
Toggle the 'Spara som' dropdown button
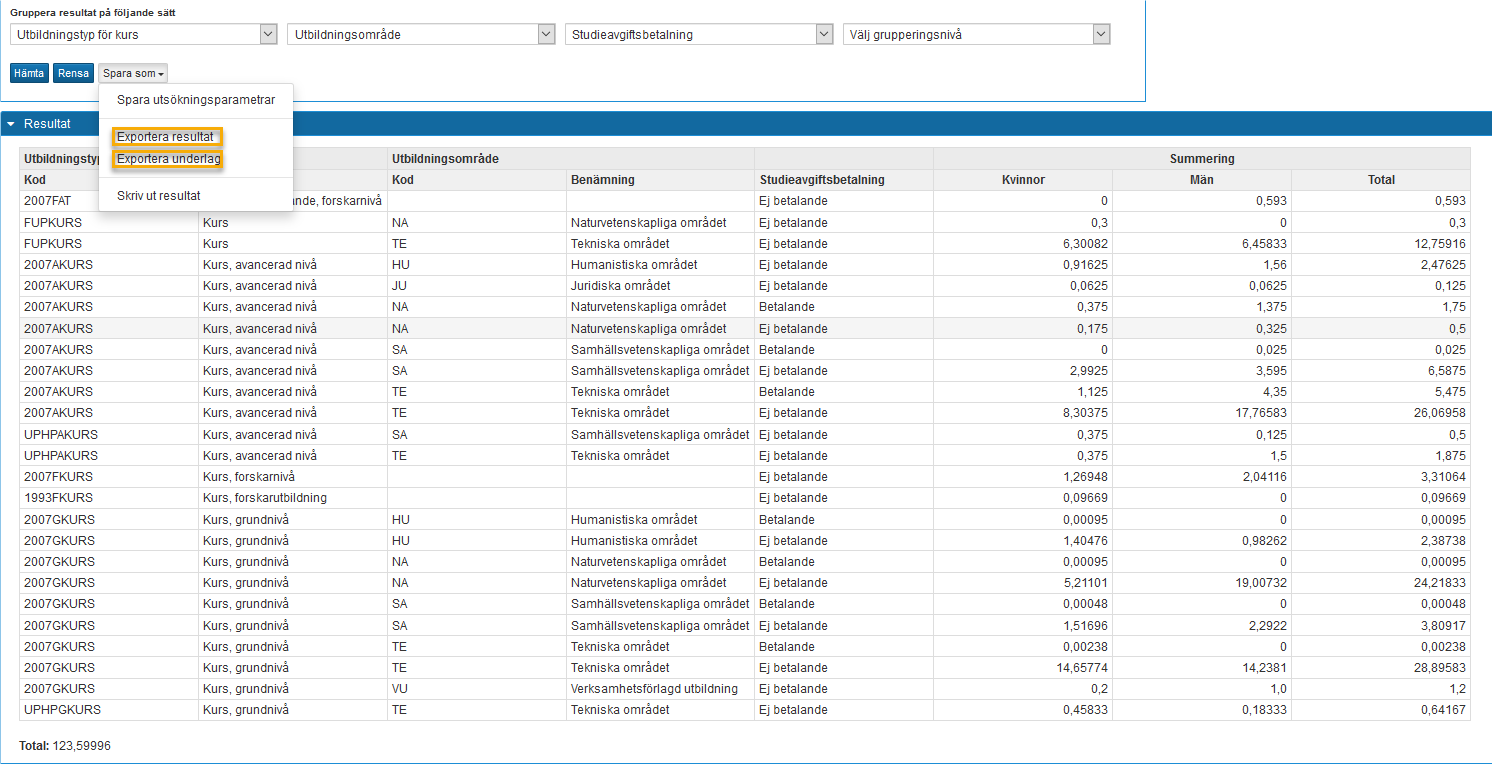point(133,73)
